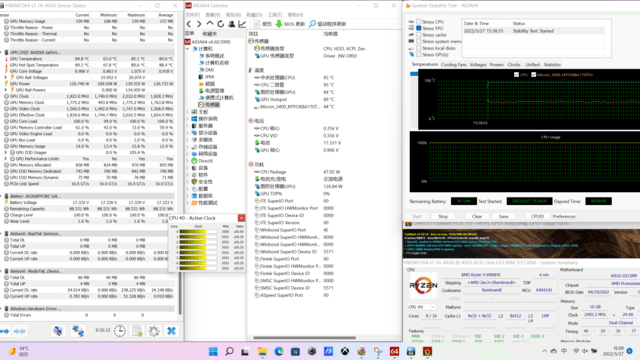640x360 pixels.
Task: Click the green BIOS update arrow
Action: [x=279, y=24]
